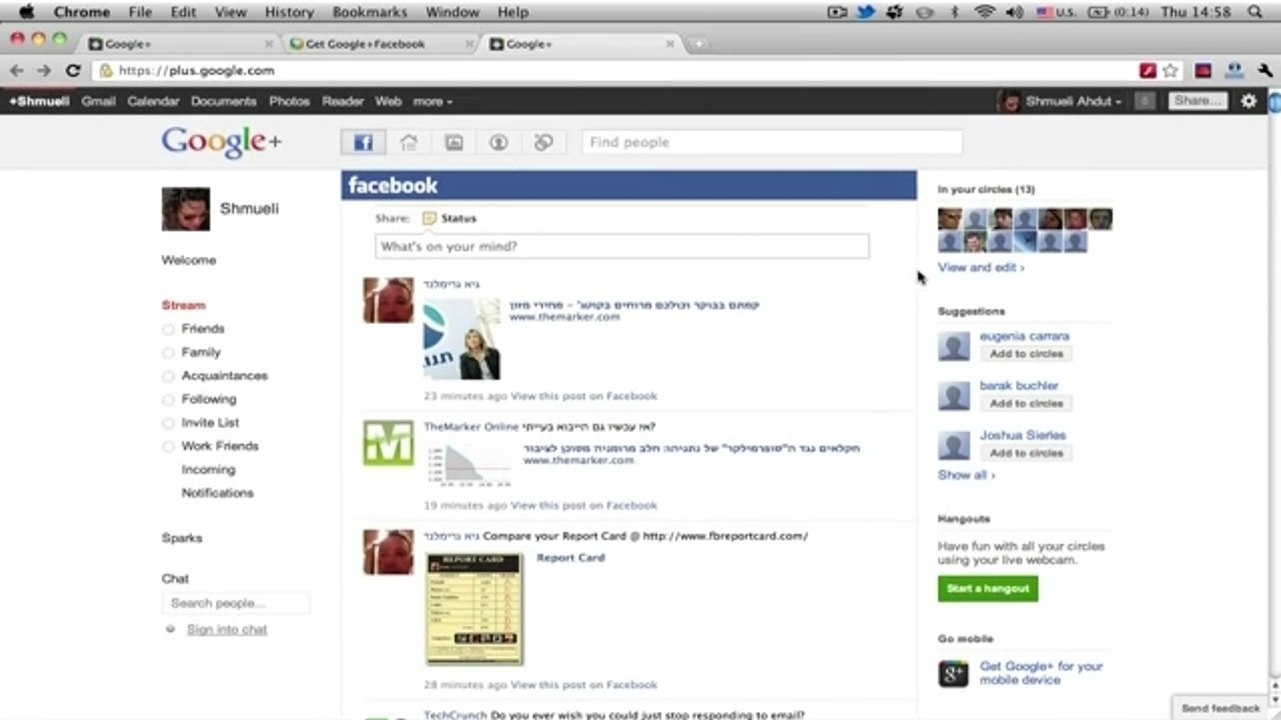1281x720 pixels.
Task: Open Gmail link in the top bar
Action: coord(98,101)
